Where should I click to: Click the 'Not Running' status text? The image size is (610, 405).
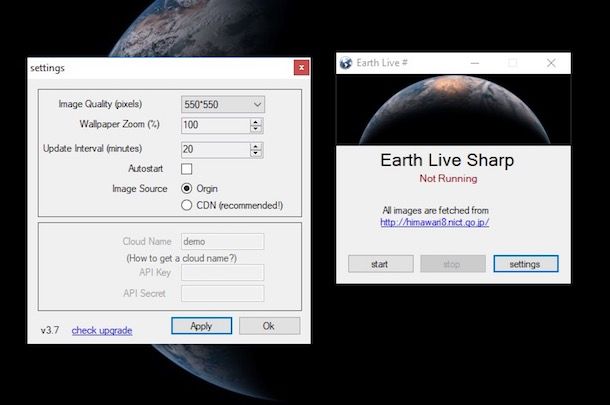tap(448, 179)
